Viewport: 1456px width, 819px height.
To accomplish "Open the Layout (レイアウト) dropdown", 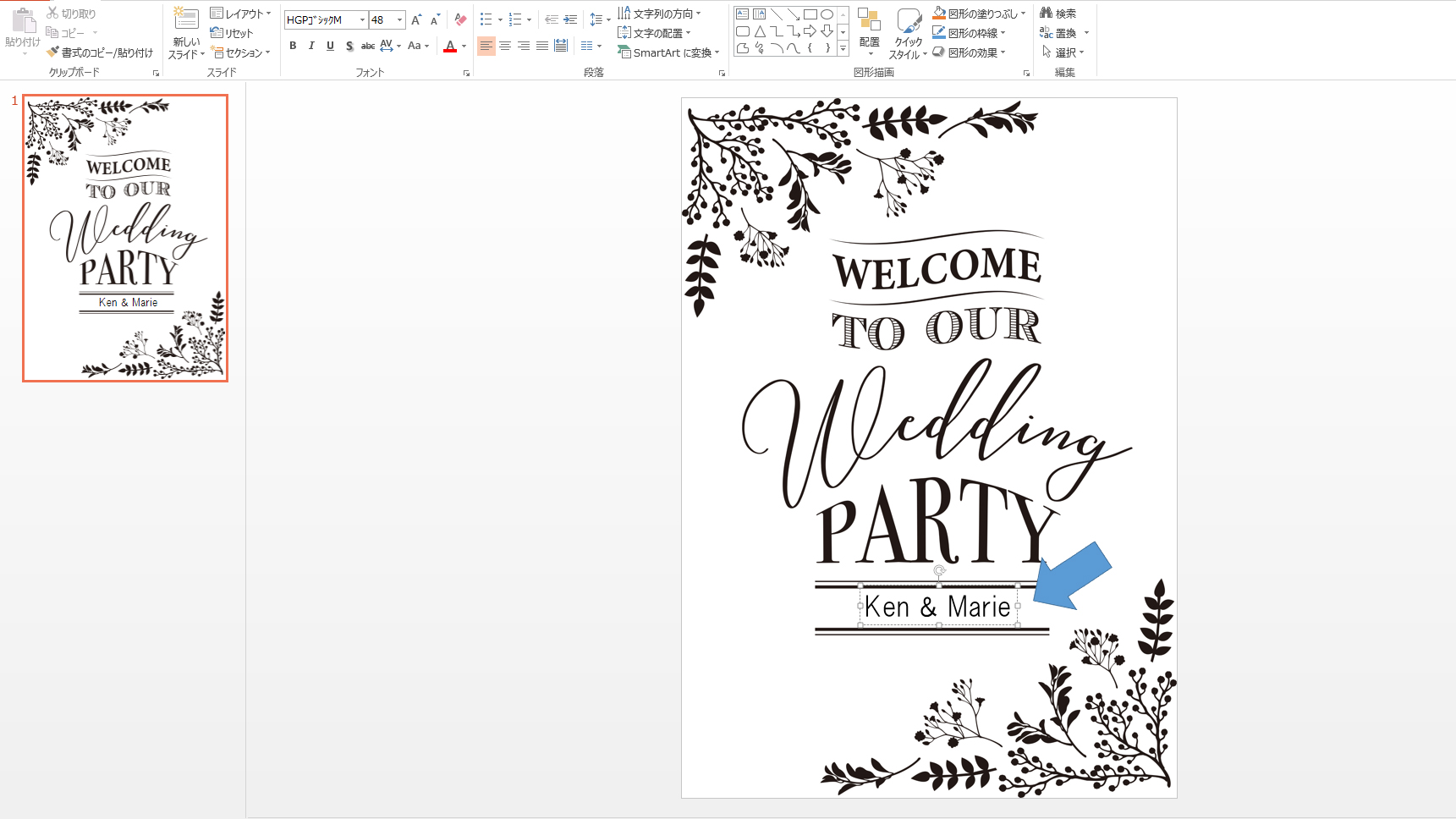I will (241, 14).
